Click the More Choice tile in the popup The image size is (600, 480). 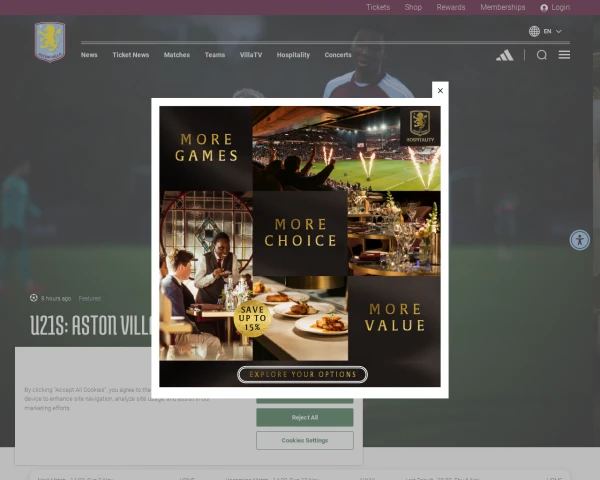(300, 233)
